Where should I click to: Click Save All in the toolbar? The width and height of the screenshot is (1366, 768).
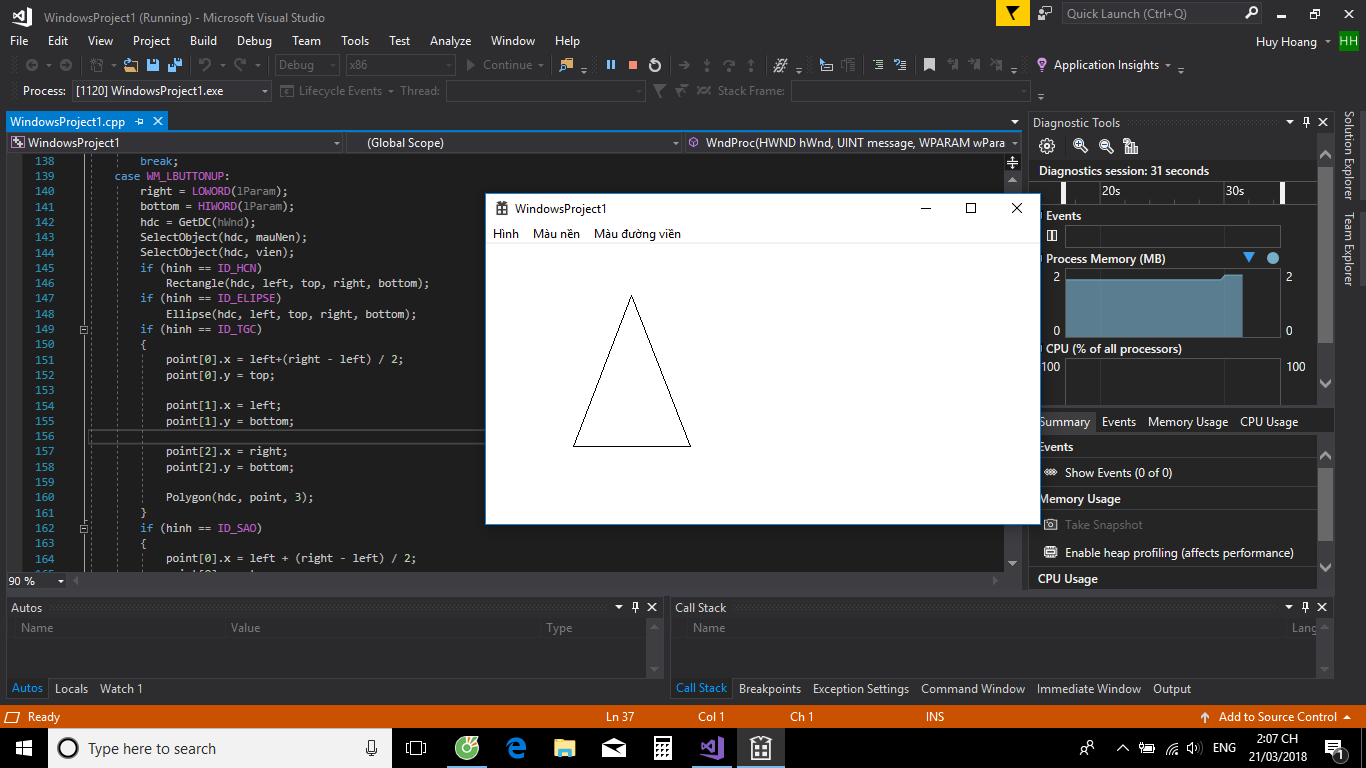174,65
